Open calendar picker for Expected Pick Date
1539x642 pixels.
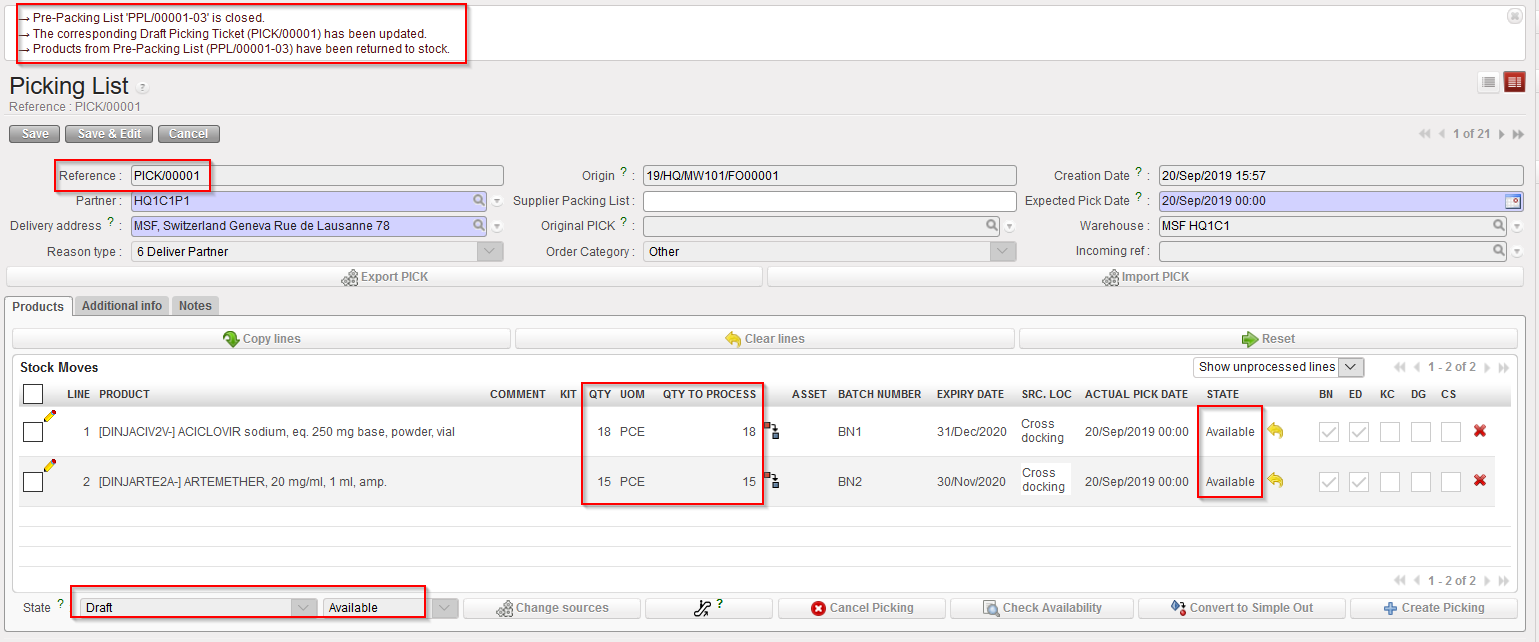(1513, 201)
